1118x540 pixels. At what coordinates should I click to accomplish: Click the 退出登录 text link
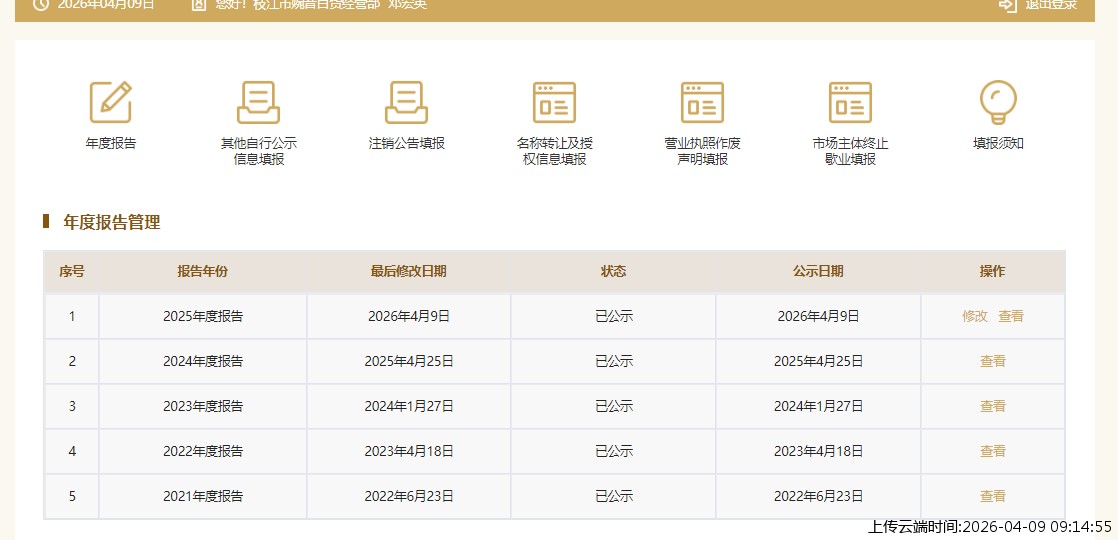(x=1051, y=5)
